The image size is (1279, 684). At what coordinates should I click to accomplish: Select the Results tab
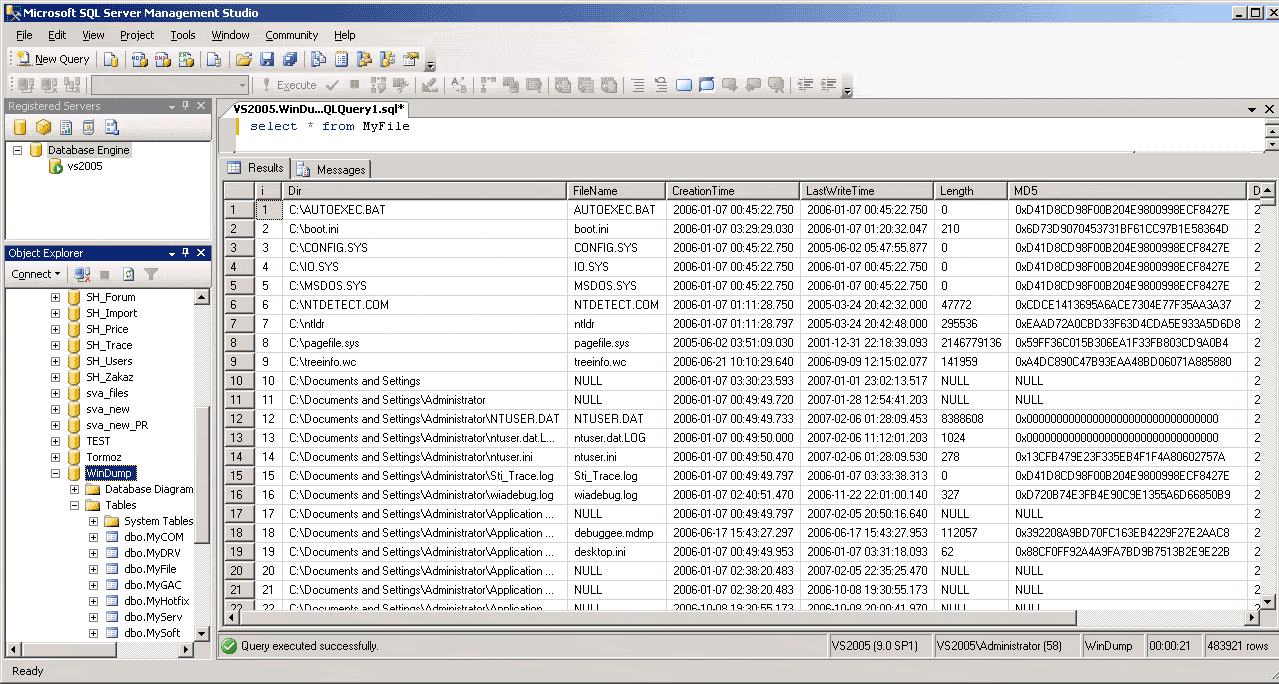(256, 168)
